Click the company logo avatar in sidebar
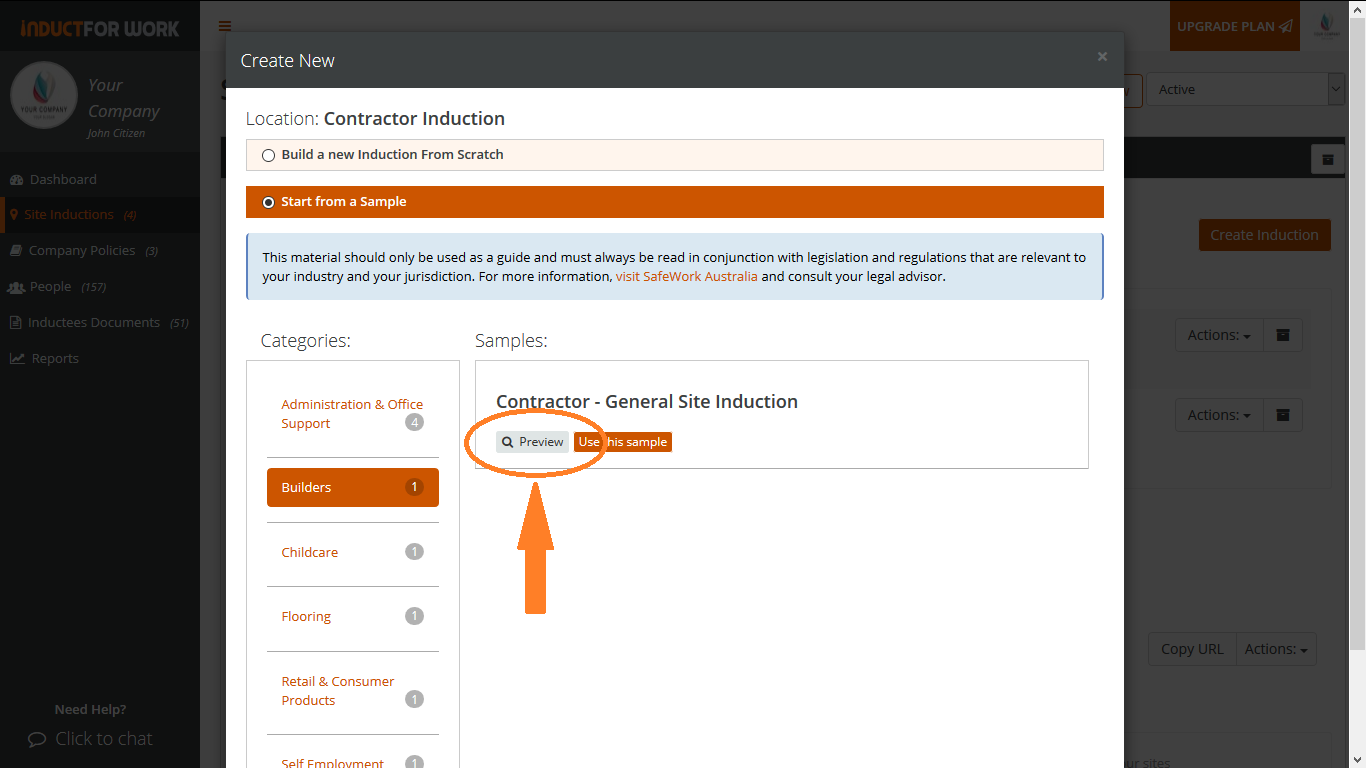1366x768 pixels. [x=44, y=96]
